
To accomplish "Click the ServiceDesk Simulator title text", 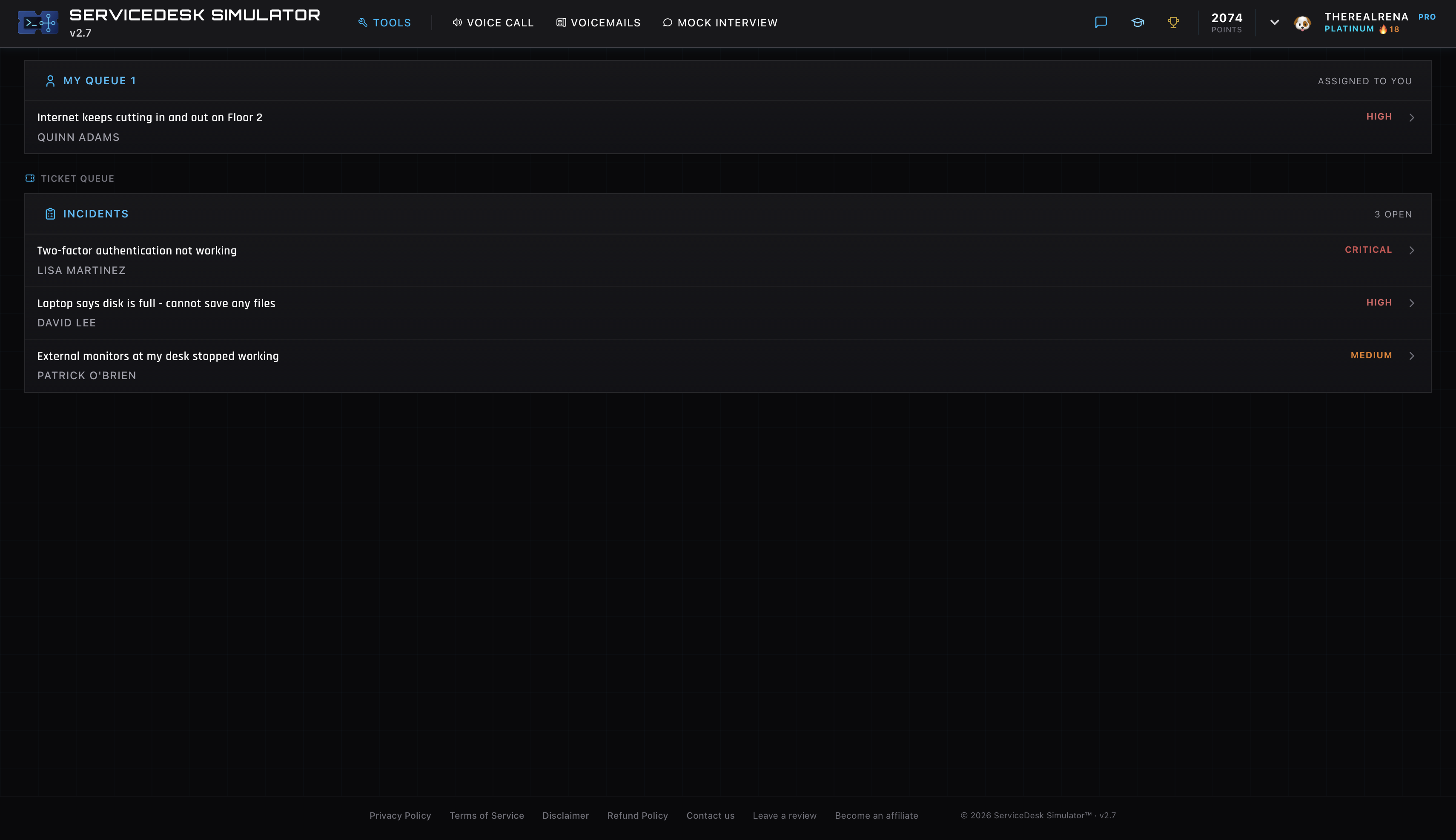I will click(195, 15).
